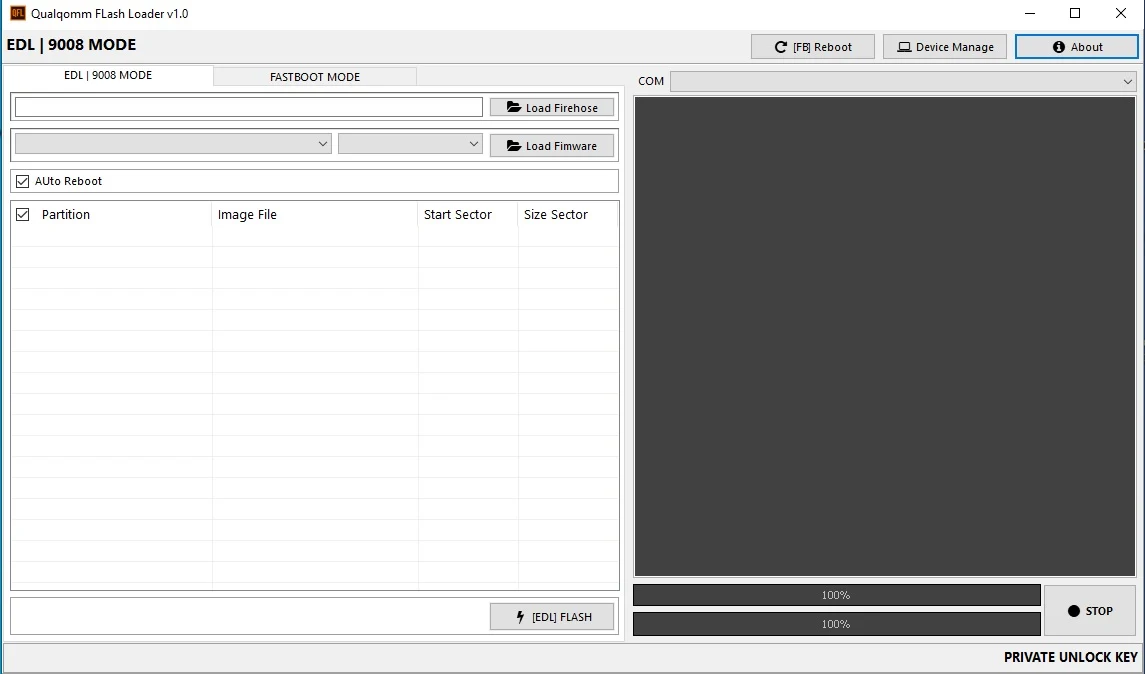Toggle the select-all Partition checkbox

(x=23, y=215)
